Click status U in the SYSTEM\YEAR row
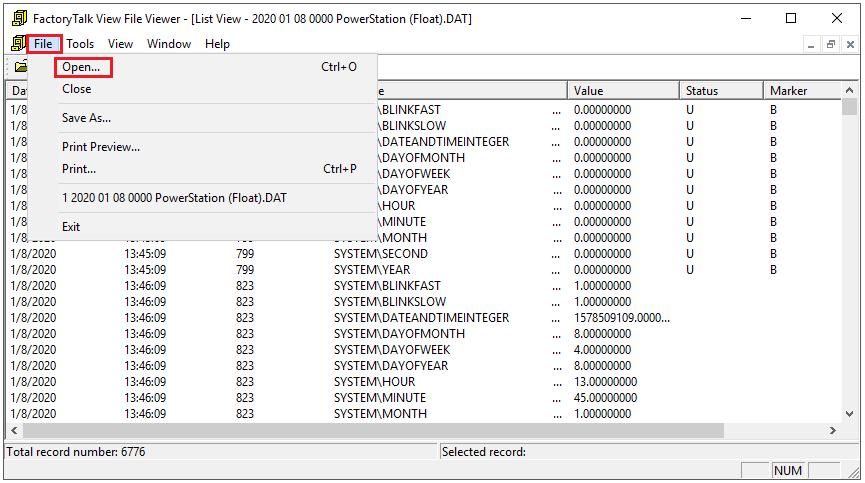 pyautogui.click(x=690, y=270)
